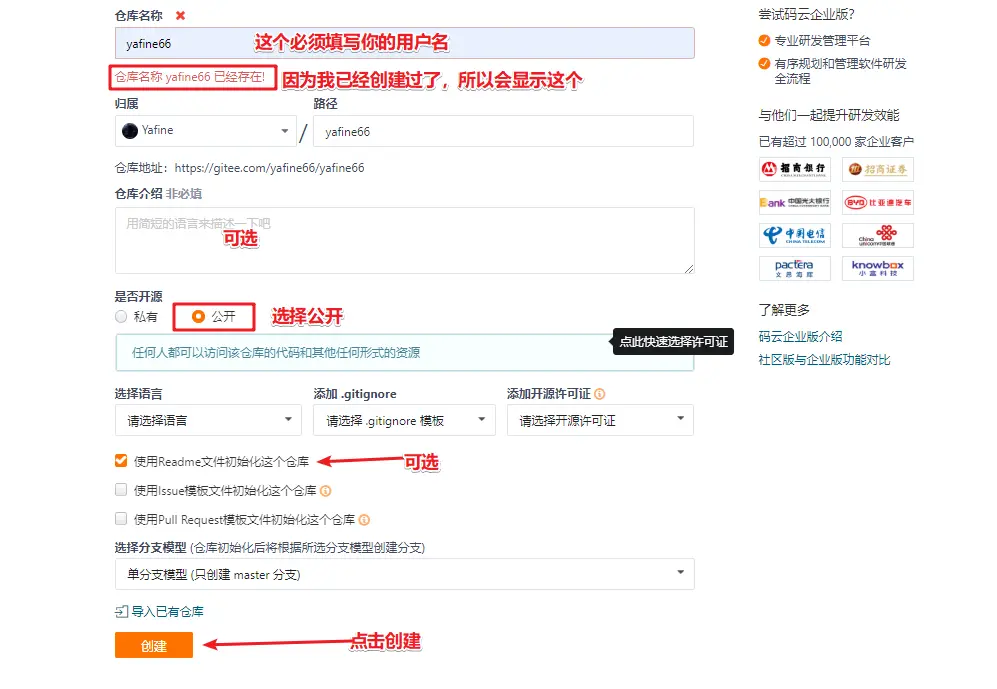The width and height of the screenshot is (997, 689).
Task: Select the 私有 radio button
Action: [x=121, y=317]
